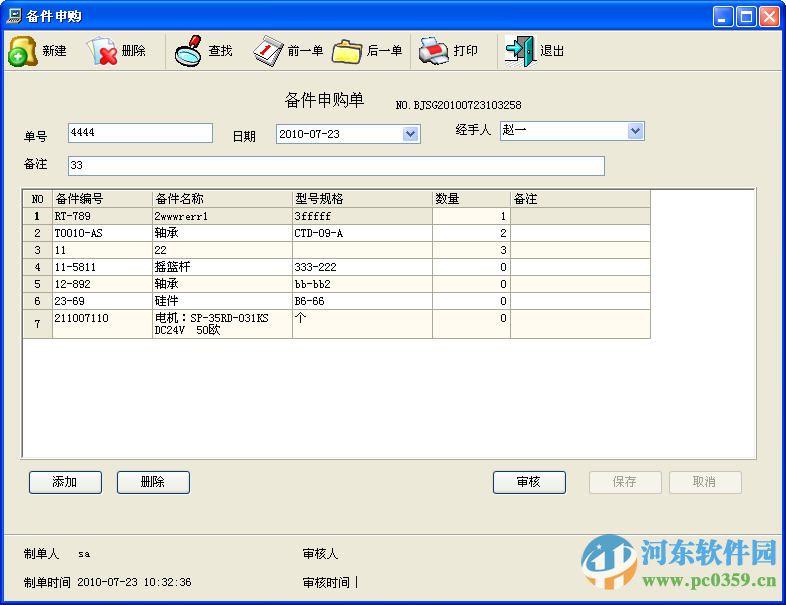Click the 审核 (Audit) button
The height and width of the screenshot is (605, 786).
click(x=529, y=482)
